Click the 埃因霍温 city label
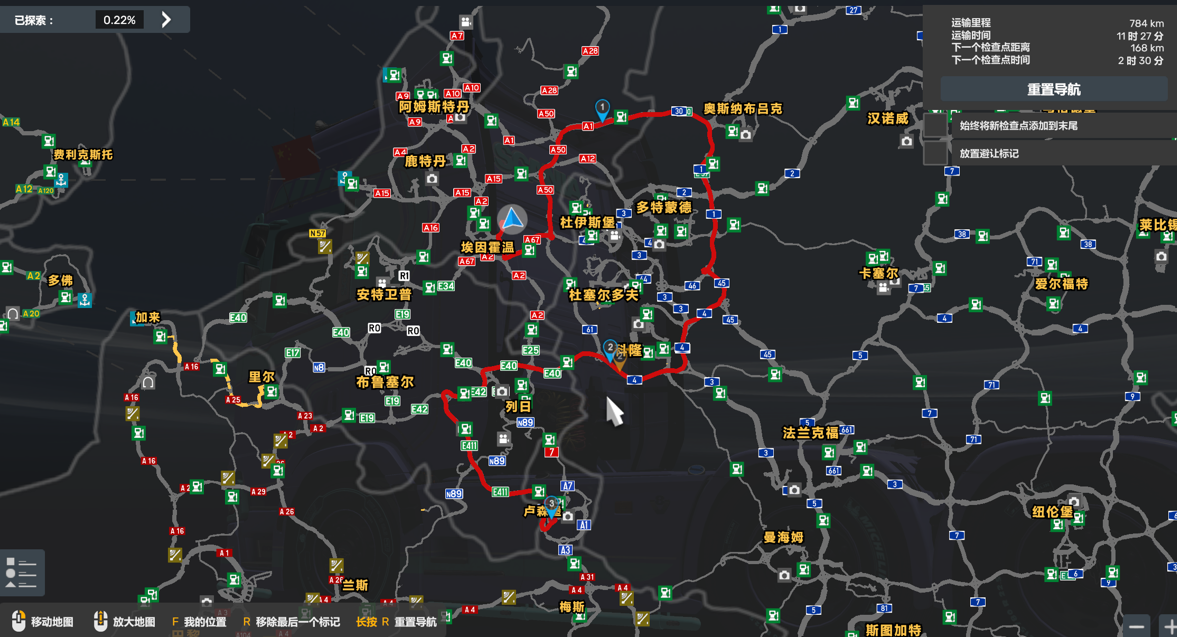The image size is (1177, 637). coord(488,247)
